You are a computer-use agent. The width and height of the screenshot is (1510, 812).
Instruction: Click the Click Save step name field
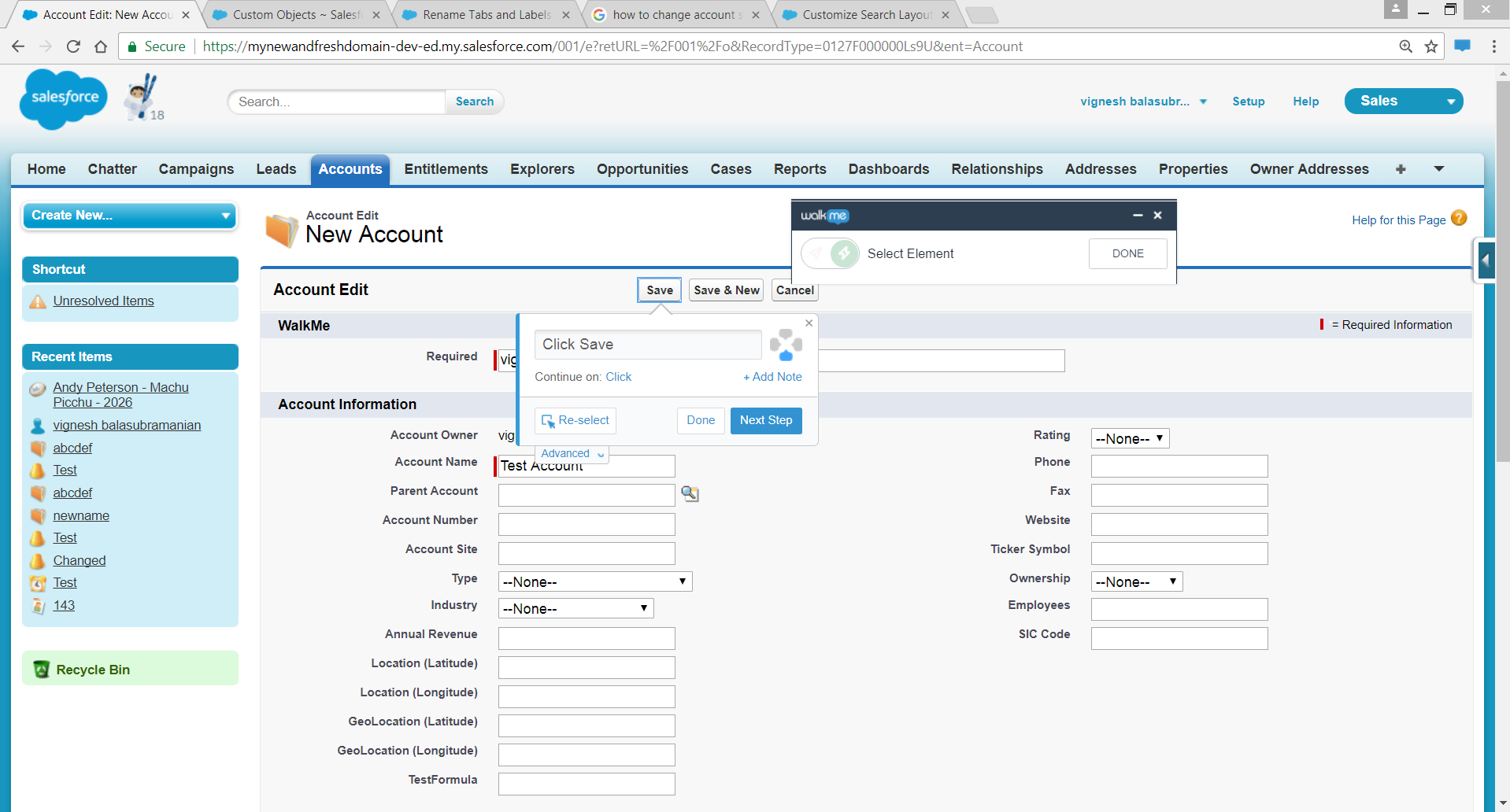point(648,345)
